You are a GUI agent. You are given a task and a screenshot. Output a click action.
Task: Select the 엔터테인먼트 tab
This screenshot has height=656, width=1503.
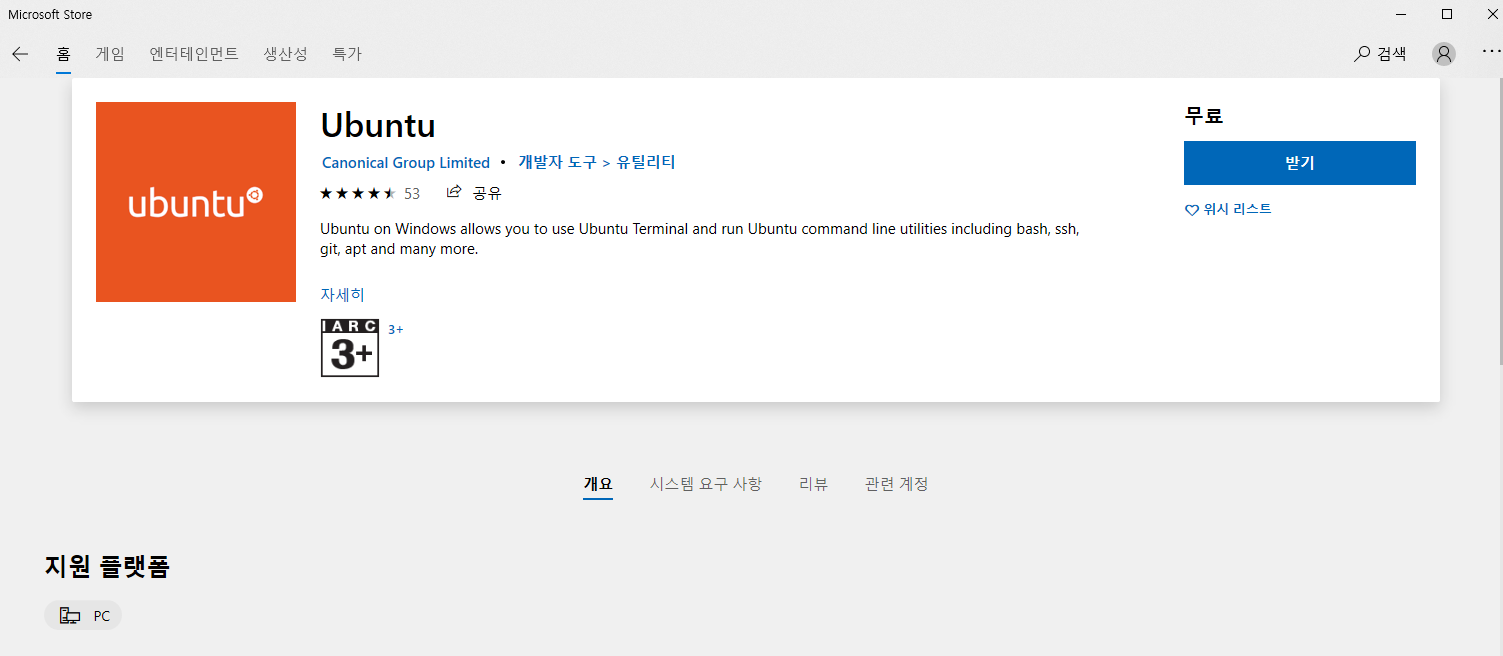(194, 54)
